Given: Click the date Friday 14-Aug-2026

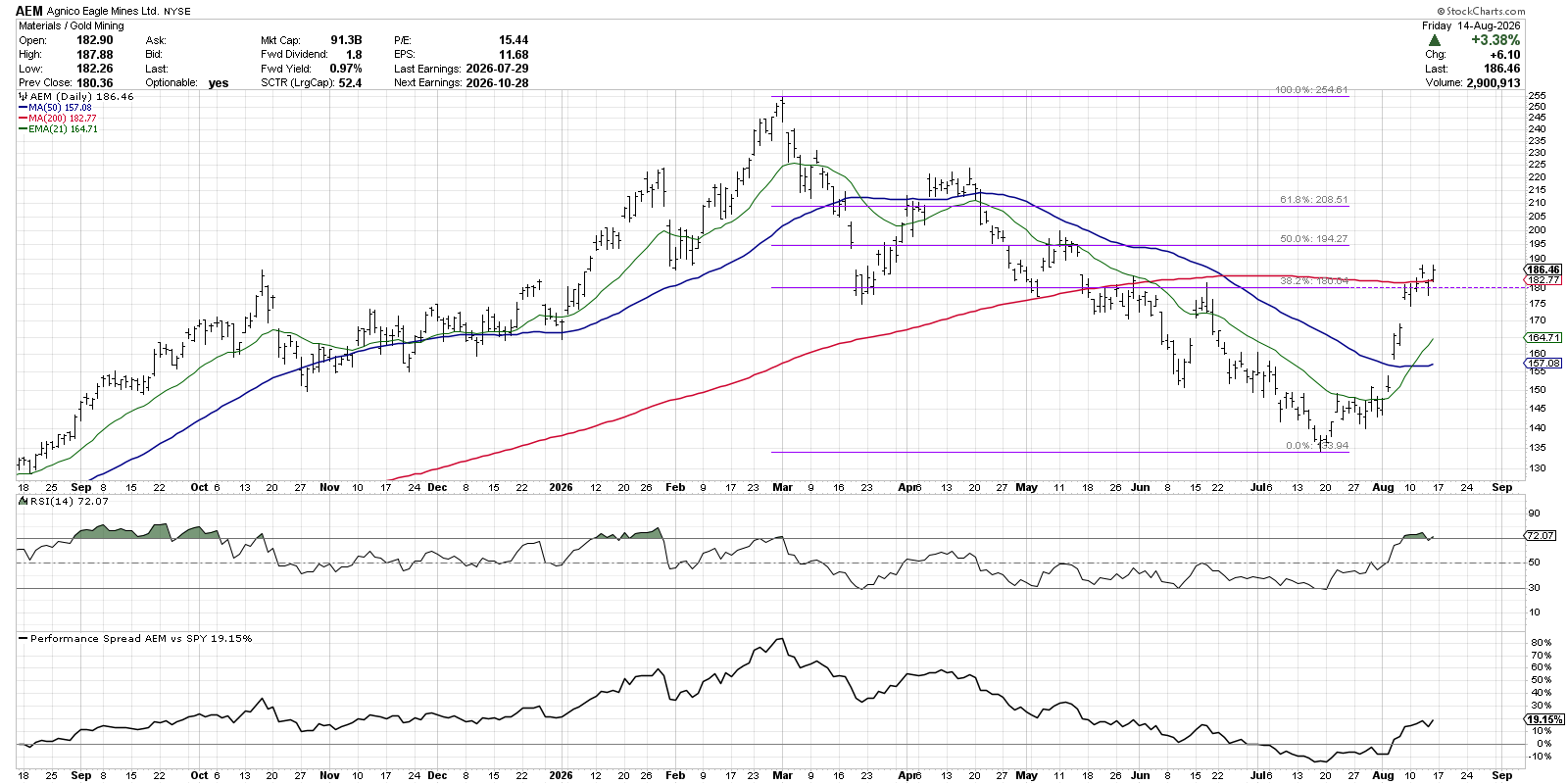Looking at the screenshot, I should (x=1472, y=25).
